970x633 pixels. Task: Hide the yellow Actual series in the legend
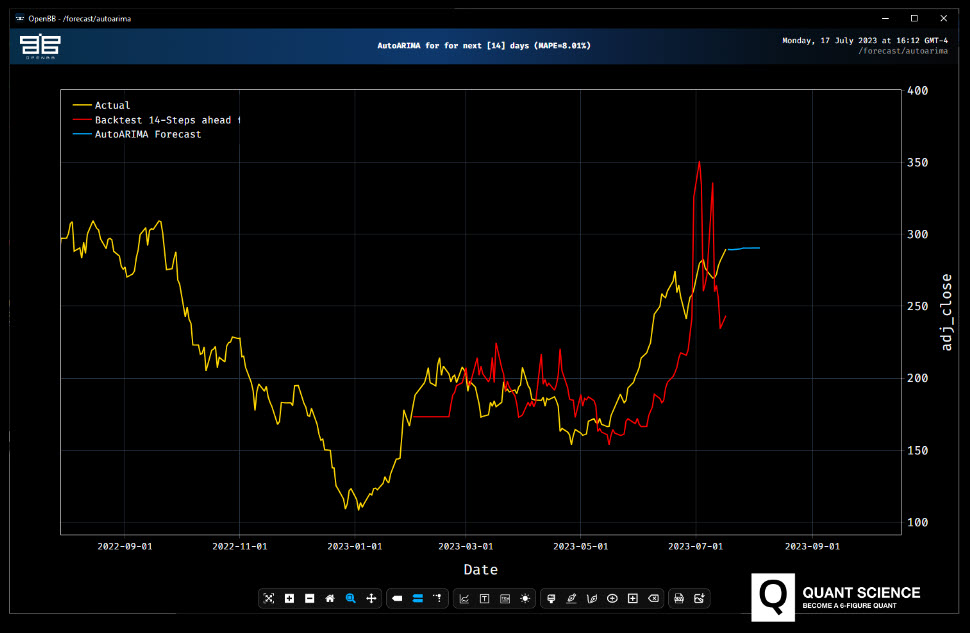tap(110, 105)
